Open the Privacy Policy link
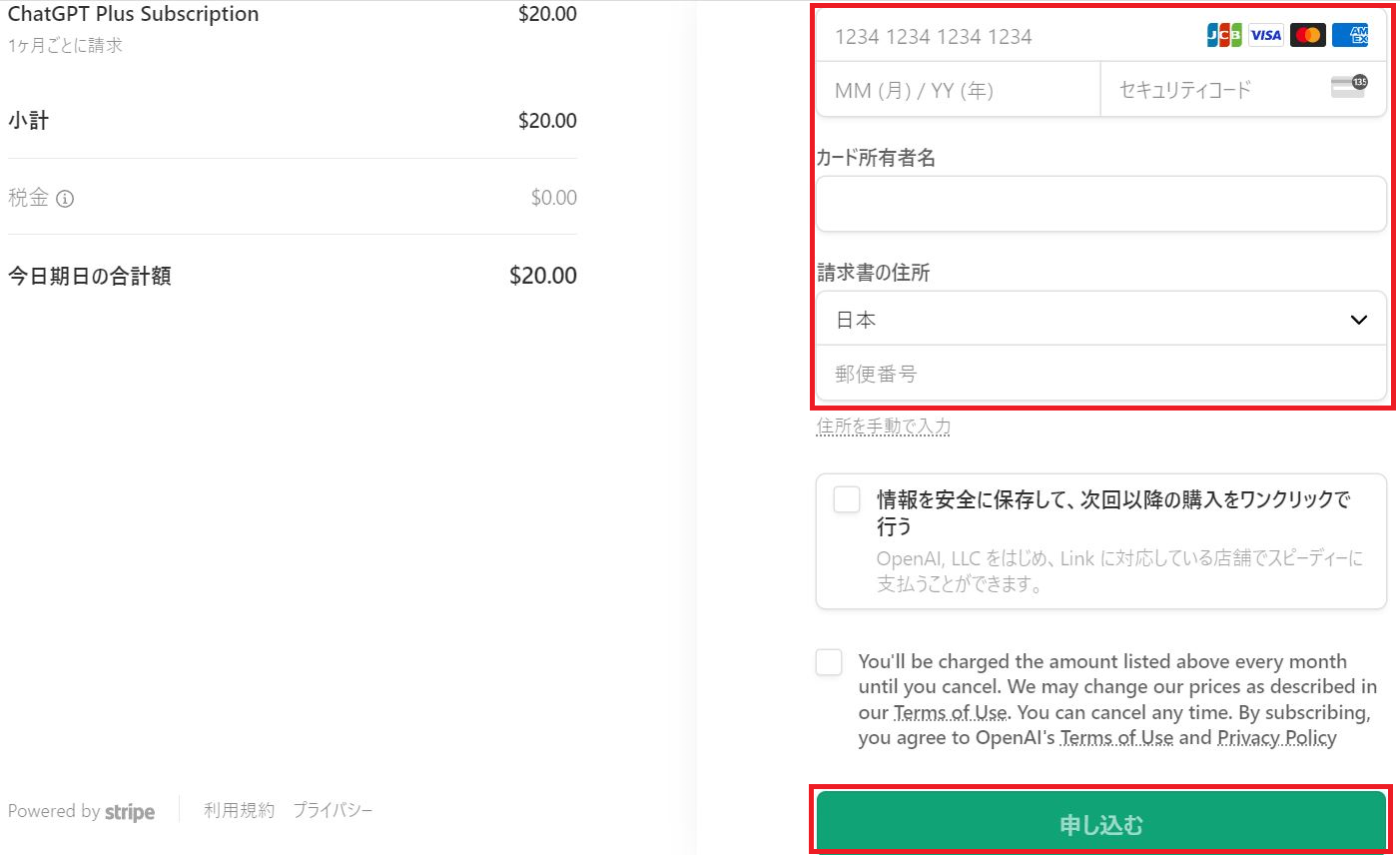The image size is (1400, 855). pyautogui.click(x=1276, y=738)
